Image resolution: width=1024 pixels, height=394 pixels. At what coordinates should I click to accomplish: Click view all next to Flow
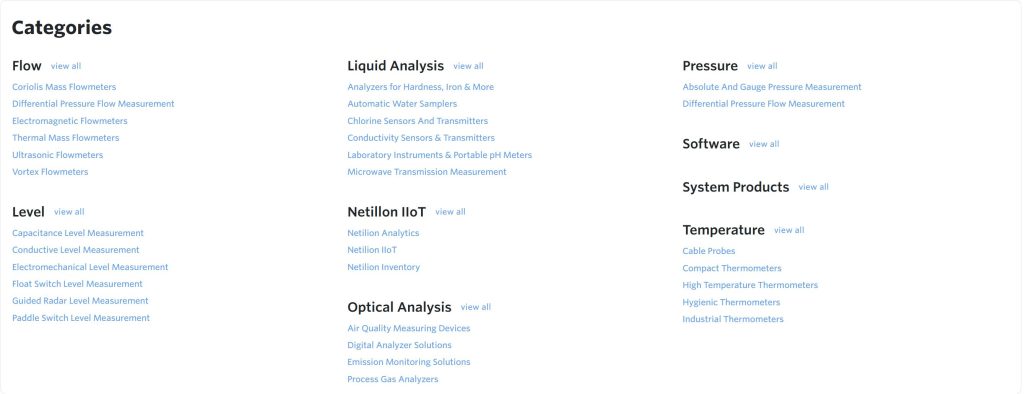[66, 66]
